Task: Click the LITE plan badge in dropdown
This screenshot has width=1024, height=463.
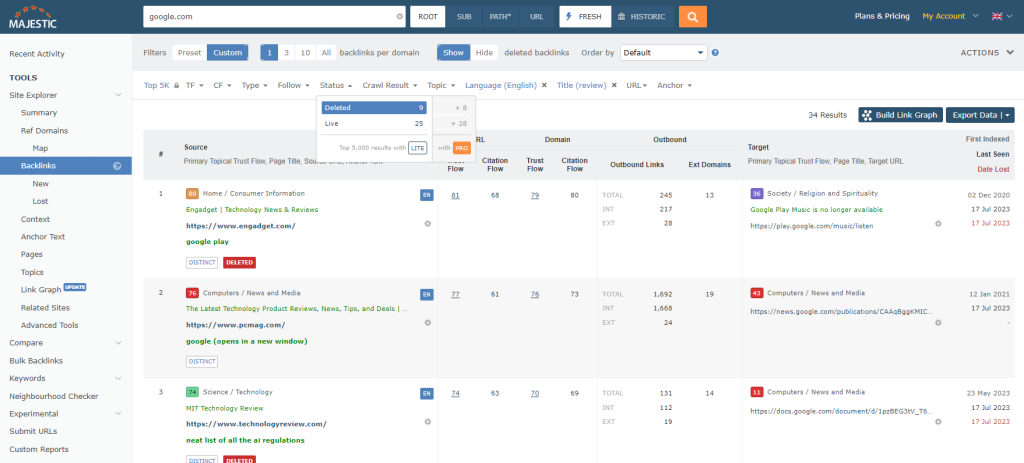Action: pos(417,148)
